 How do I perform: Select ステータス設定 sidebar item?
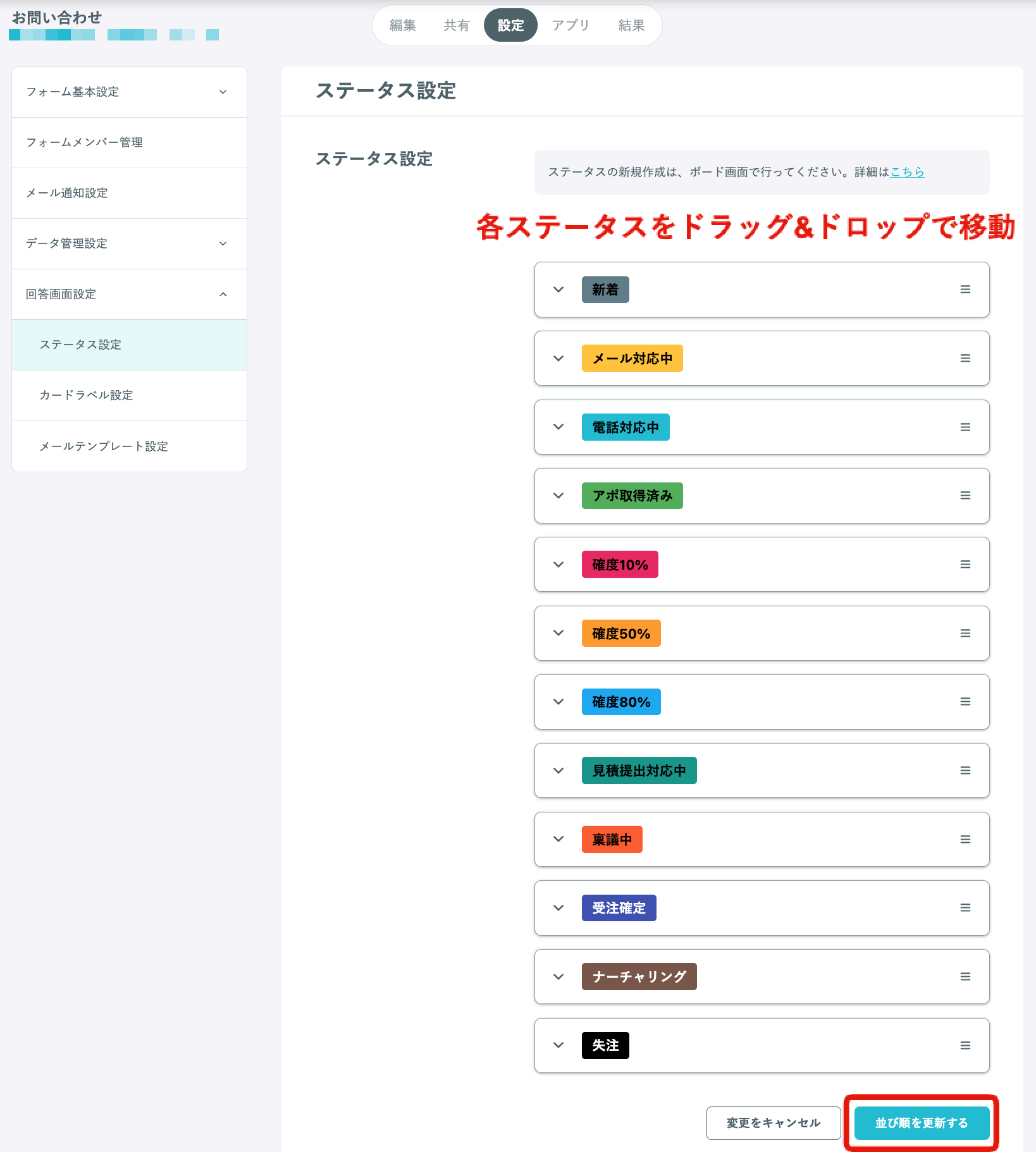tap(129, 345)
